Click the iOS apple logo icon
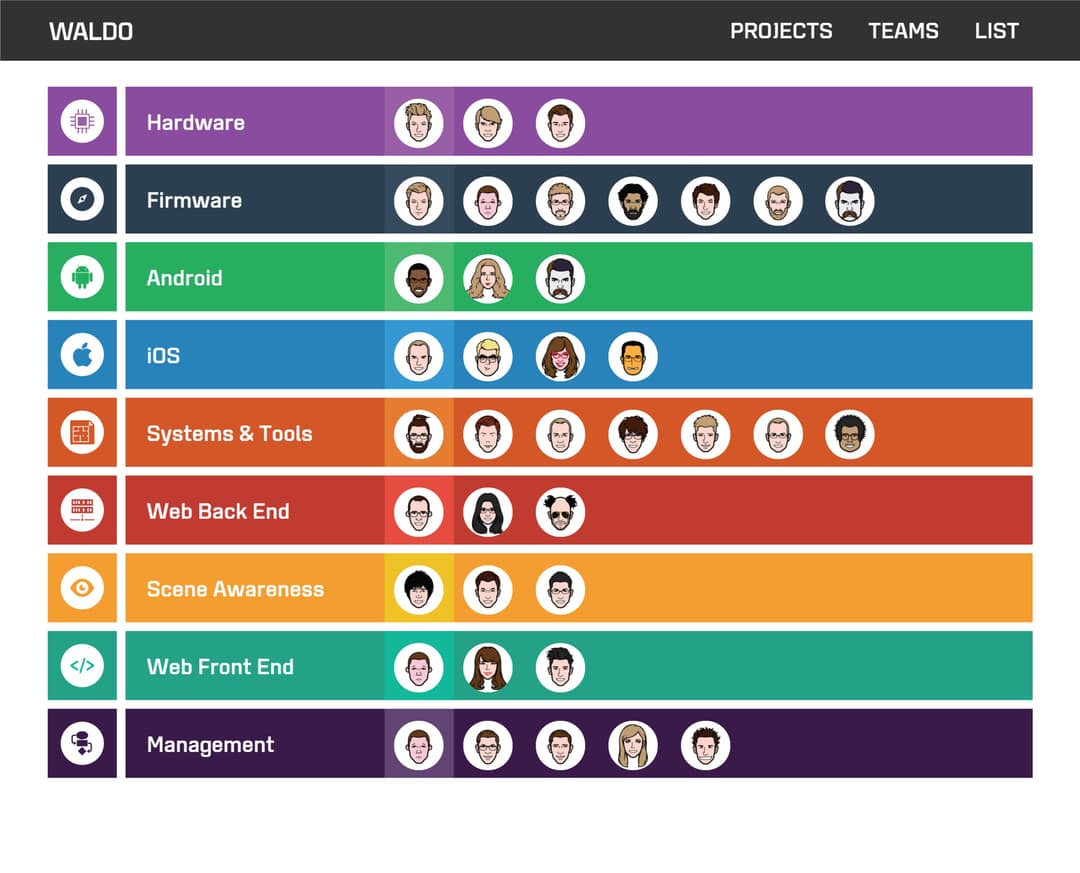 coord(82,355)
